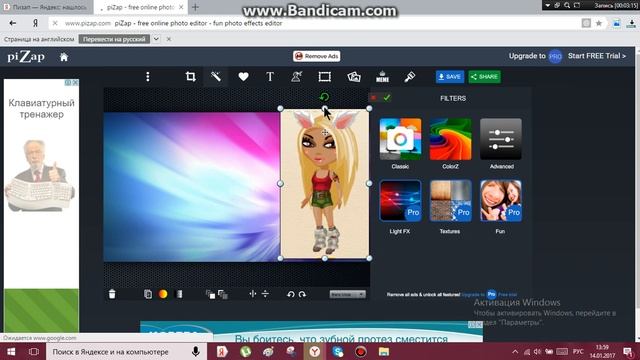Open the piZap home page icon

tap(64, 57)
